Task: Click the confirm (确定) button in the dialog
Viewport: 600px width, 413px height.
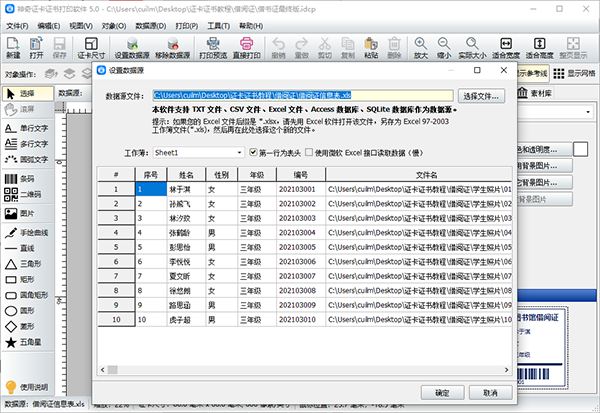Action: pyautogui.click(x=442, y=393)
